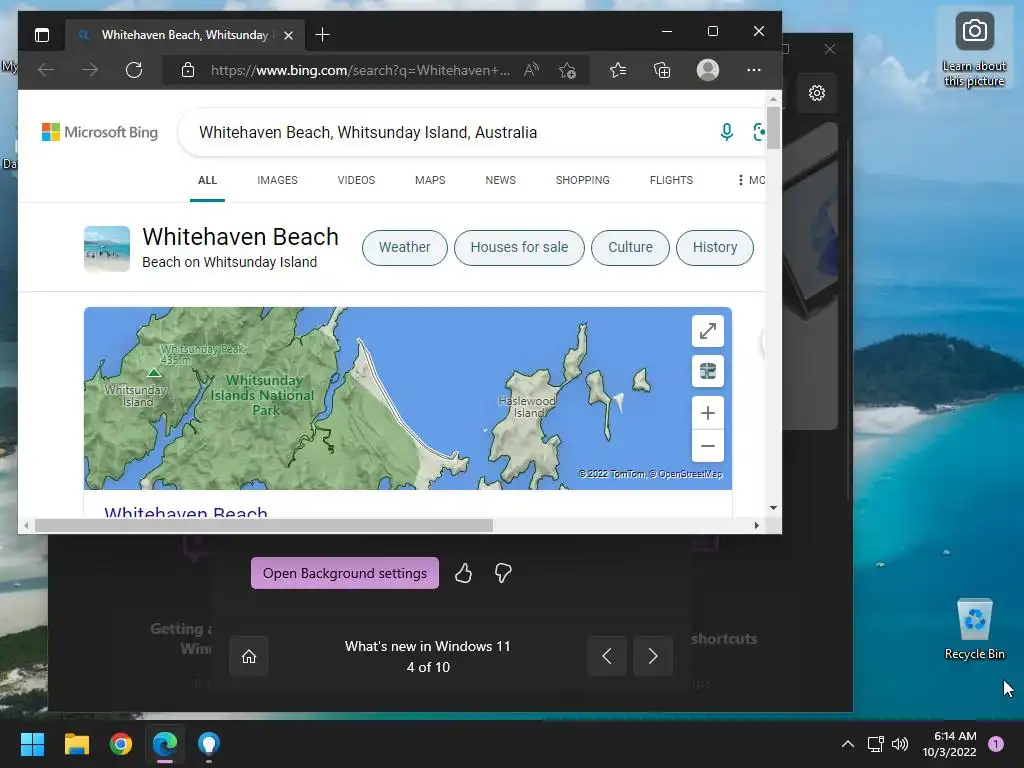The image size is (1024, 768).
Task: Show previous tip in Tips
Action: coord(607,656)
